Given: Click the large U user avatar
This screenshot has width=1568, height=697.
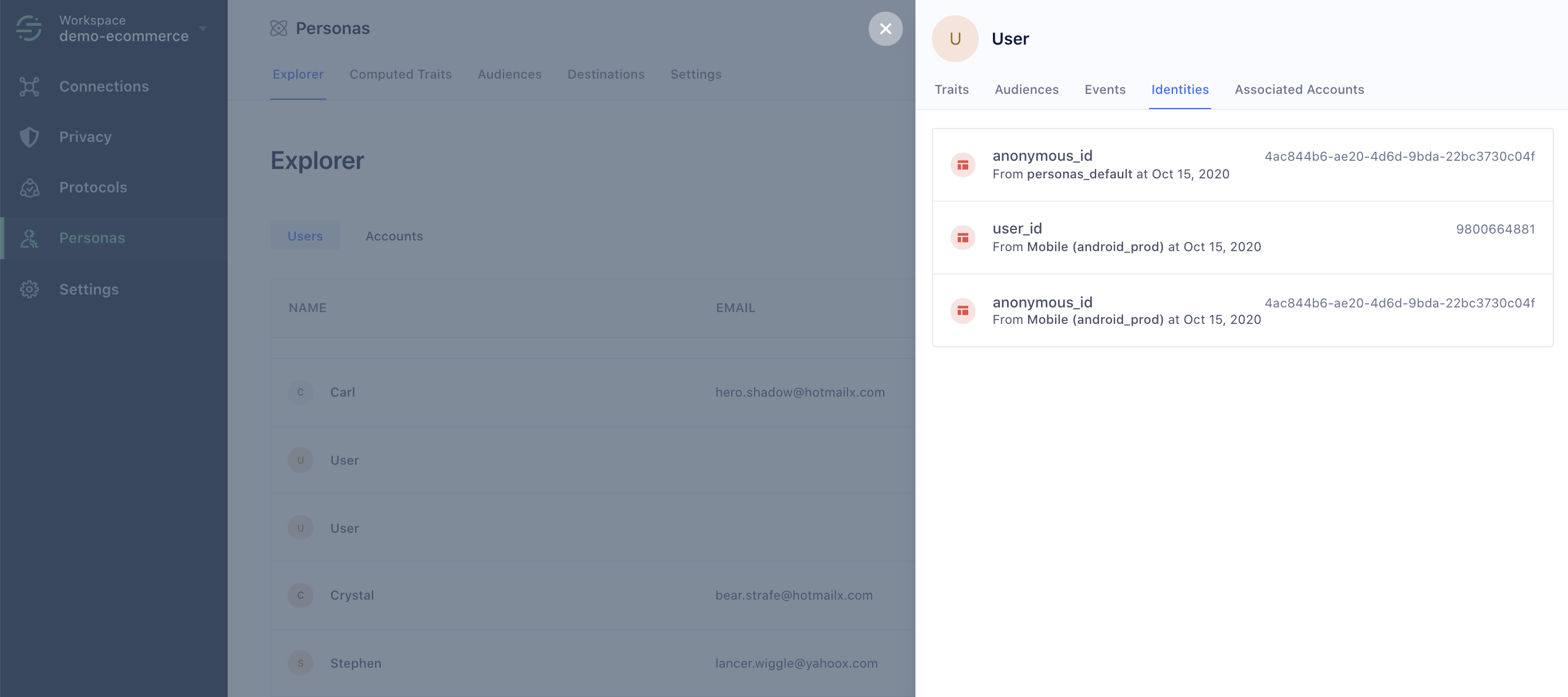Looking at the screenshot, I should point(954,39).
